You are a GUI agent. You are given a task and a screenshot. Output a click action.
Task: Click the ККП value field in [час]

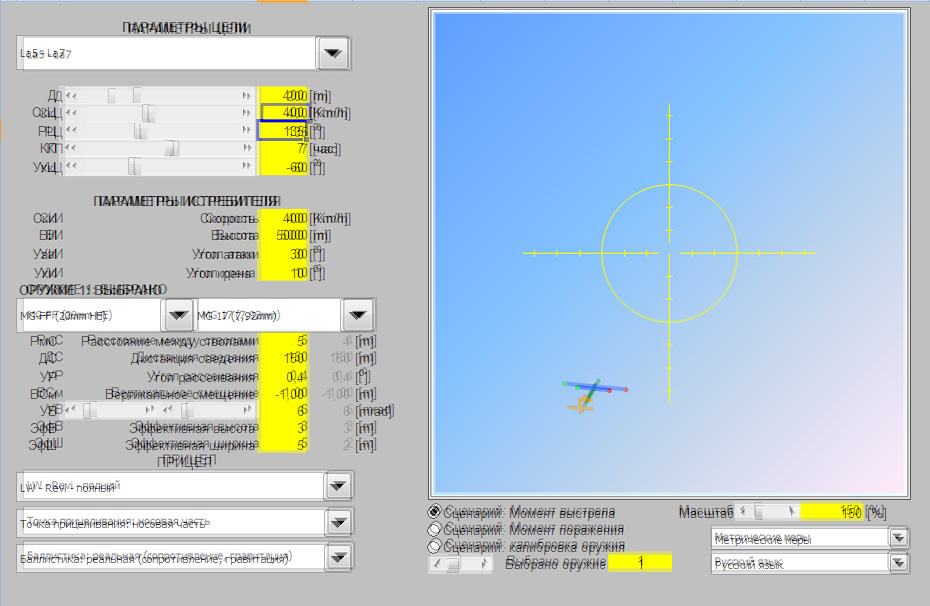284,149
